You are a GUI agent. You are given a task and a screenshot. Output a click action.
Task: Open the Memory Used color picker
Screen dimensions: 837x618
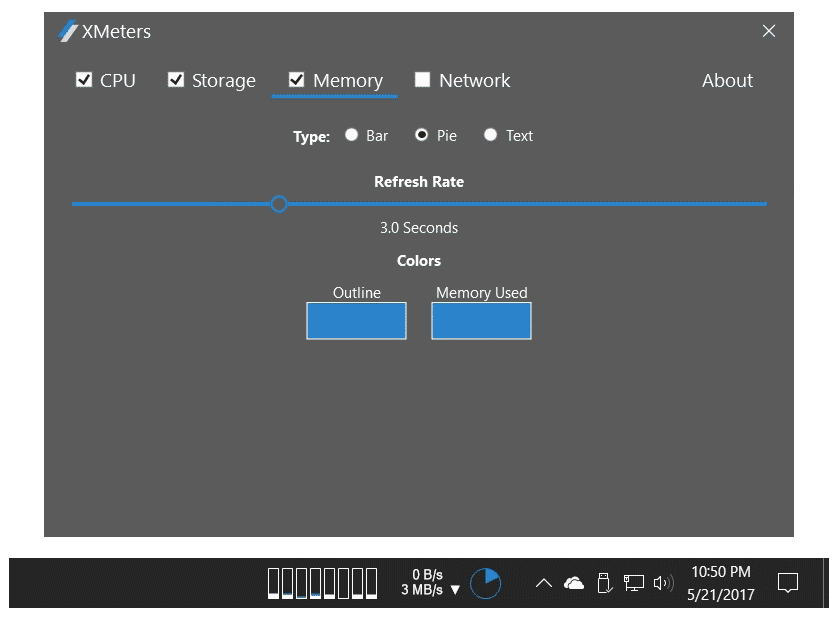[x=481, y=320]
